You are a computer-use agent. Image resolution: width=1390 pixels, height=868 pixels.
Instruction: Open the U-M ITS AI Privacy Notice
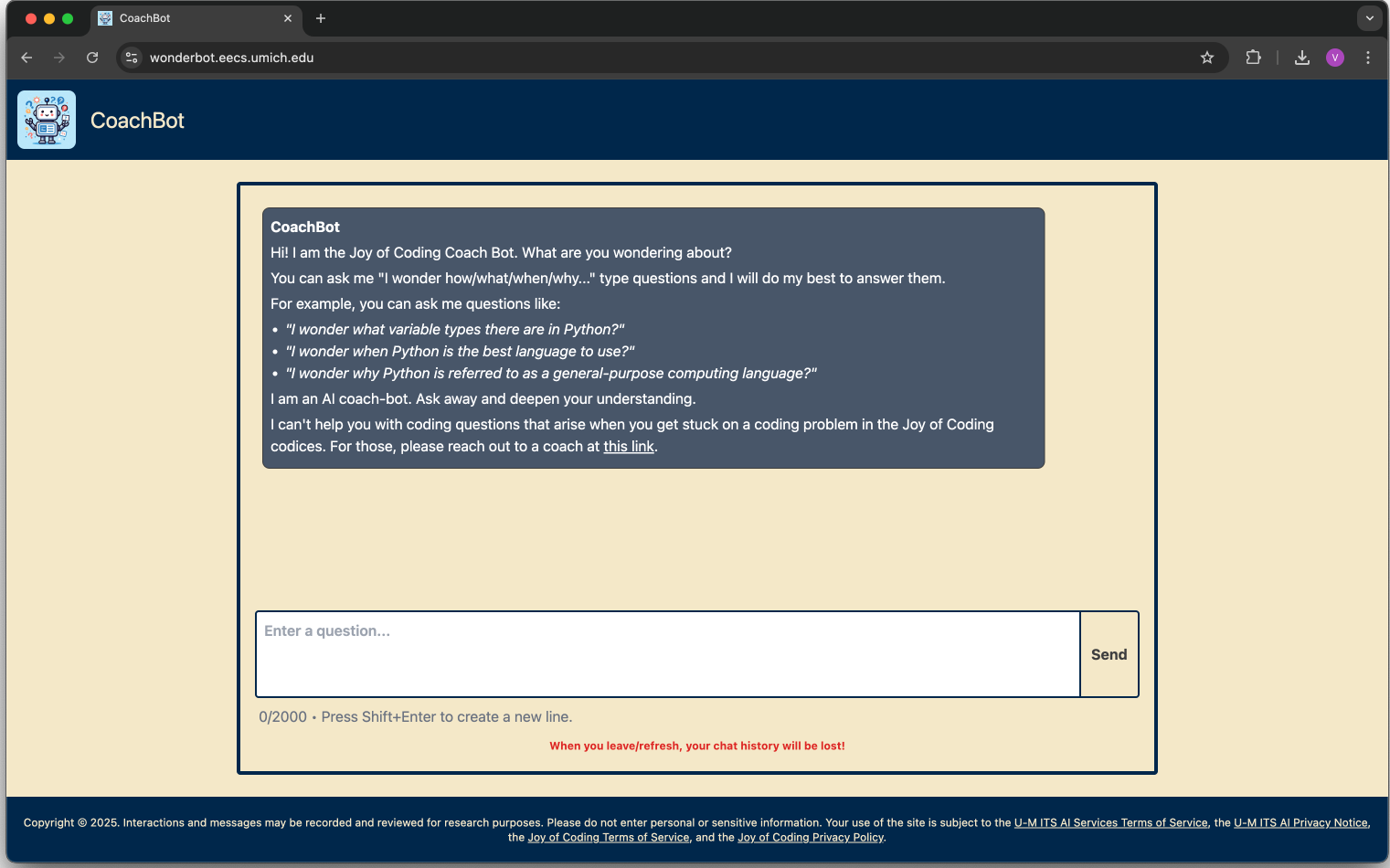pos(1300,822)
